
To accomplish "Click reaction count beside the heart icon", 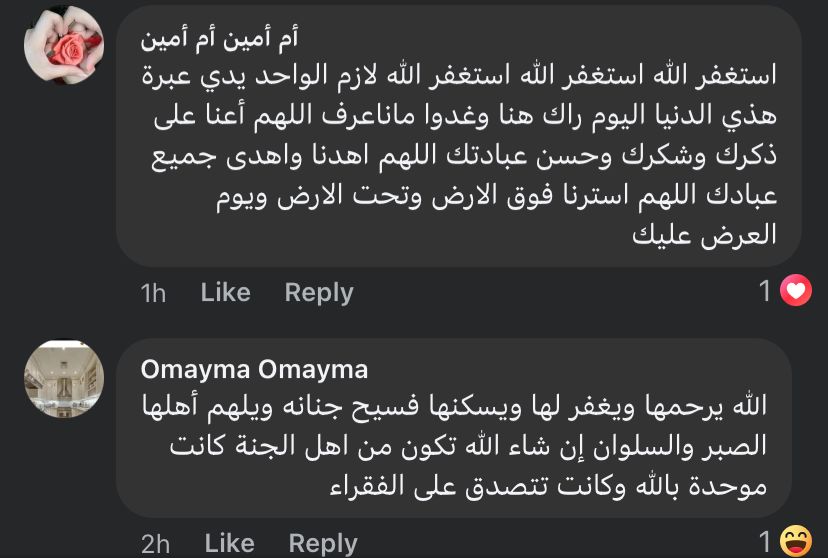I will 766,291.
